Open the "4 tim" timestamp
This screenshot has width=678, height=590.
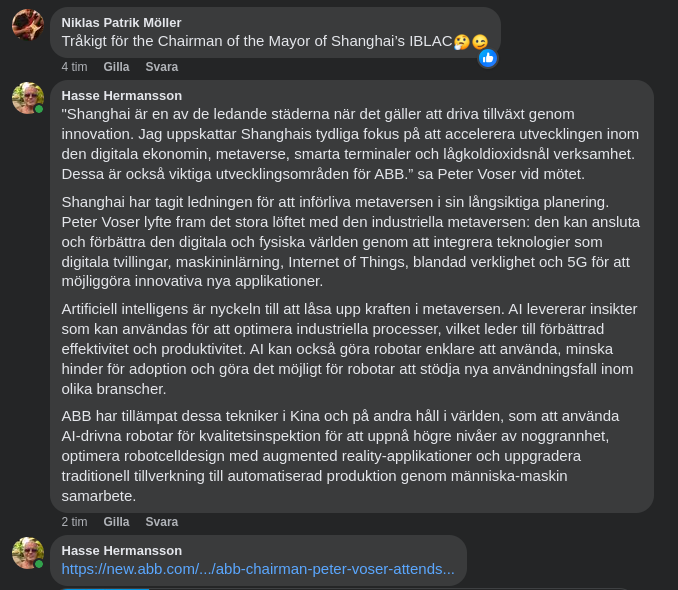74,67
